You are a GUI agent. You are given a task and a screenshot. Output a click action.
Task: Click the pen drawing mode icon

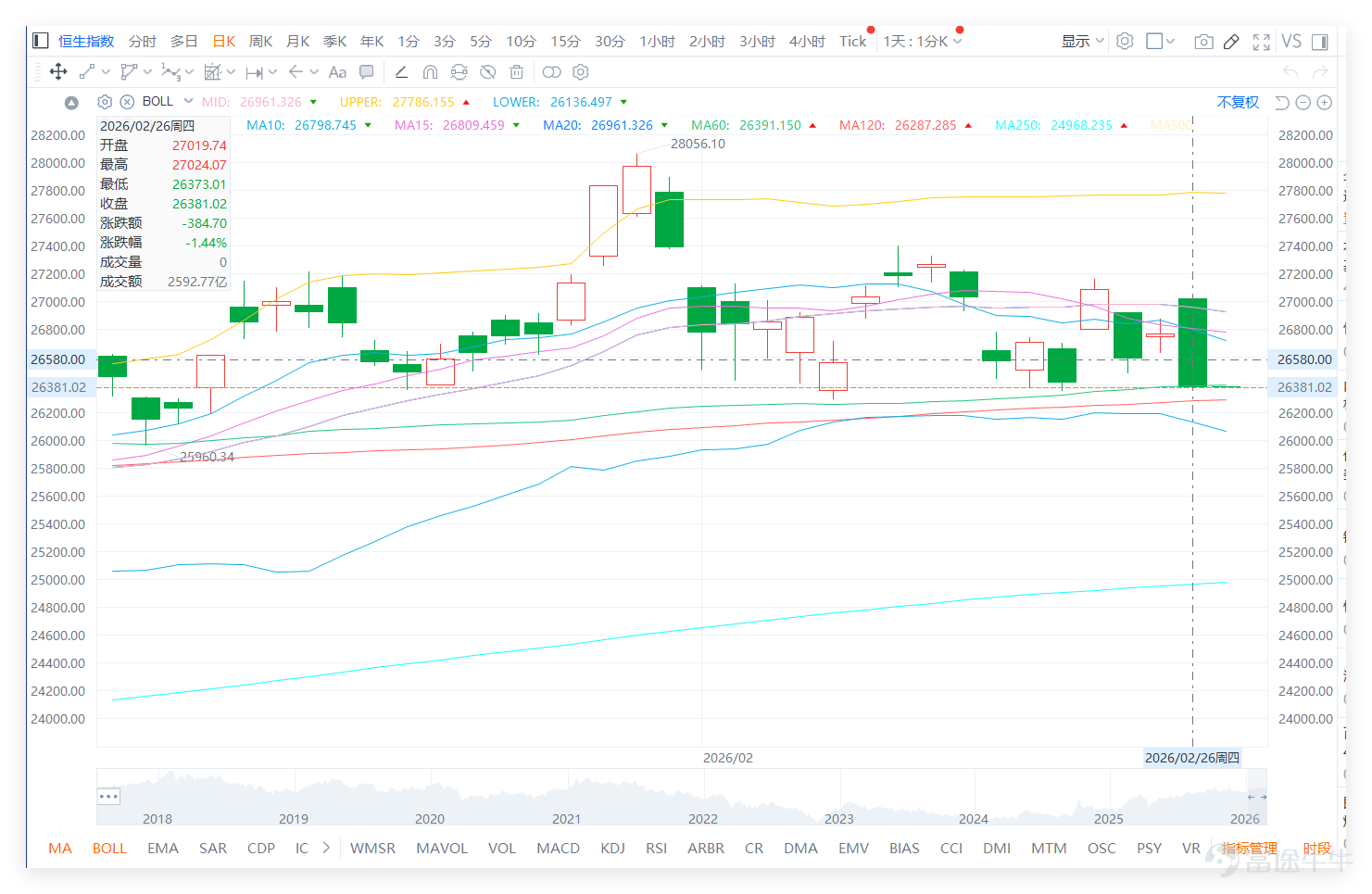(1231, 41)
